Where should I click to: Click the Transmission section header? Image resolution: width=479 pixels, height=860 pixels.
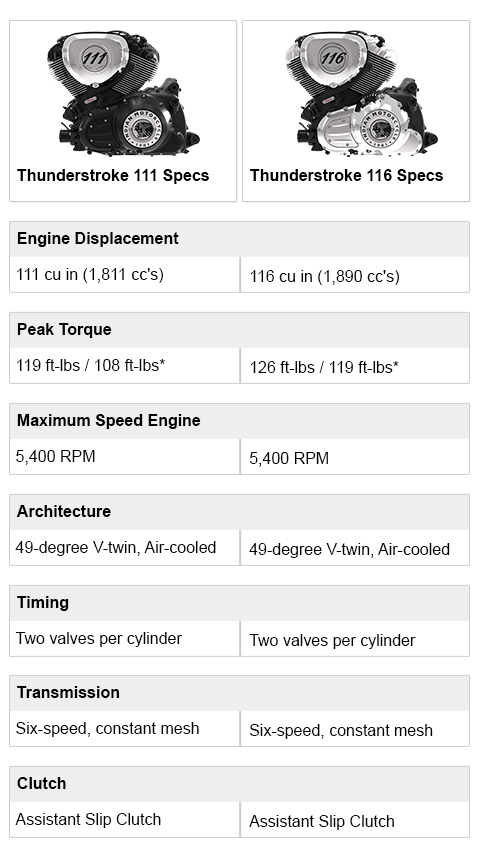[x=239, y=693]
